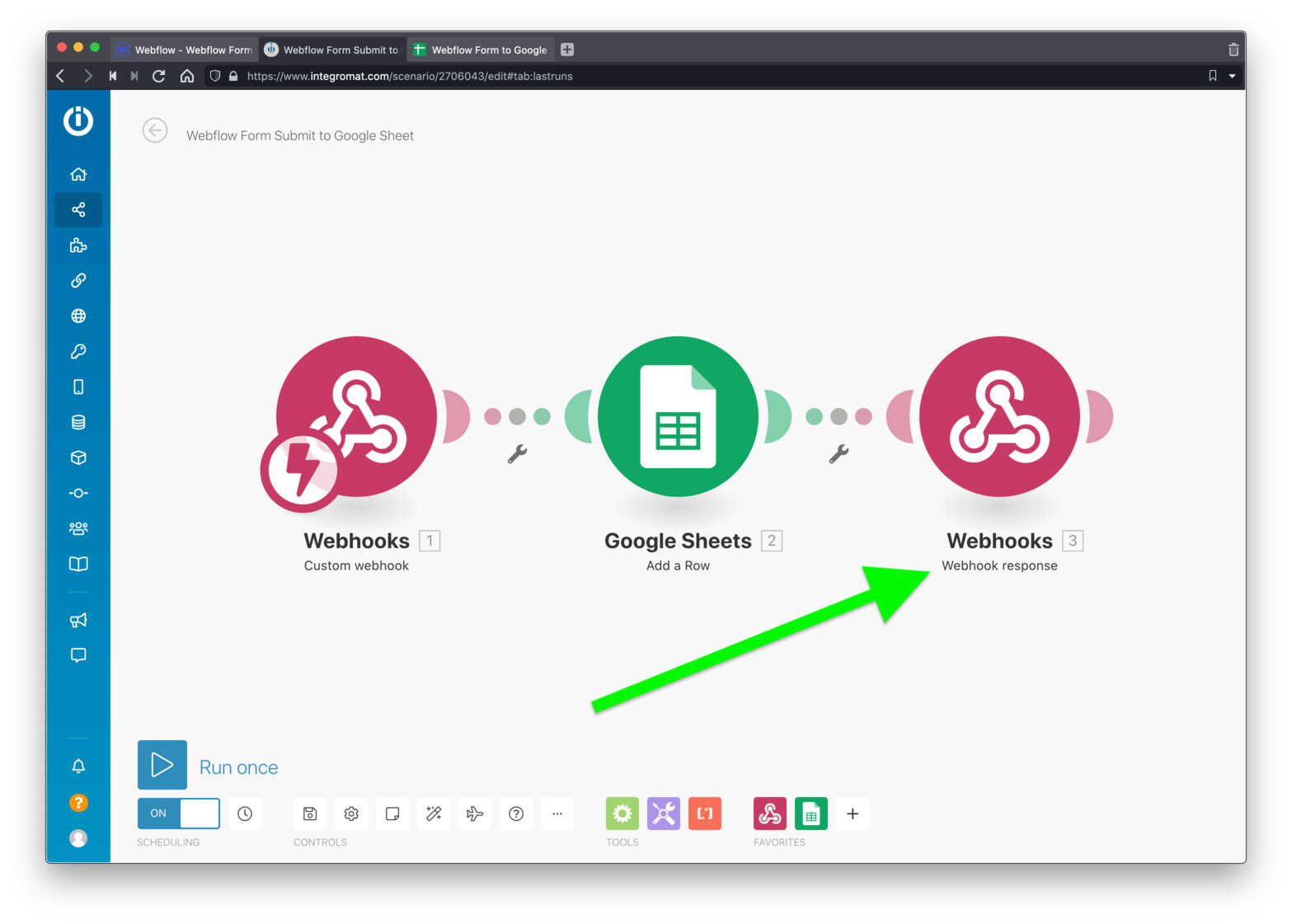Click the scenario title Webflow Form Submit to Google Sheet
The image size is (1292, 924).
point(300,135)
